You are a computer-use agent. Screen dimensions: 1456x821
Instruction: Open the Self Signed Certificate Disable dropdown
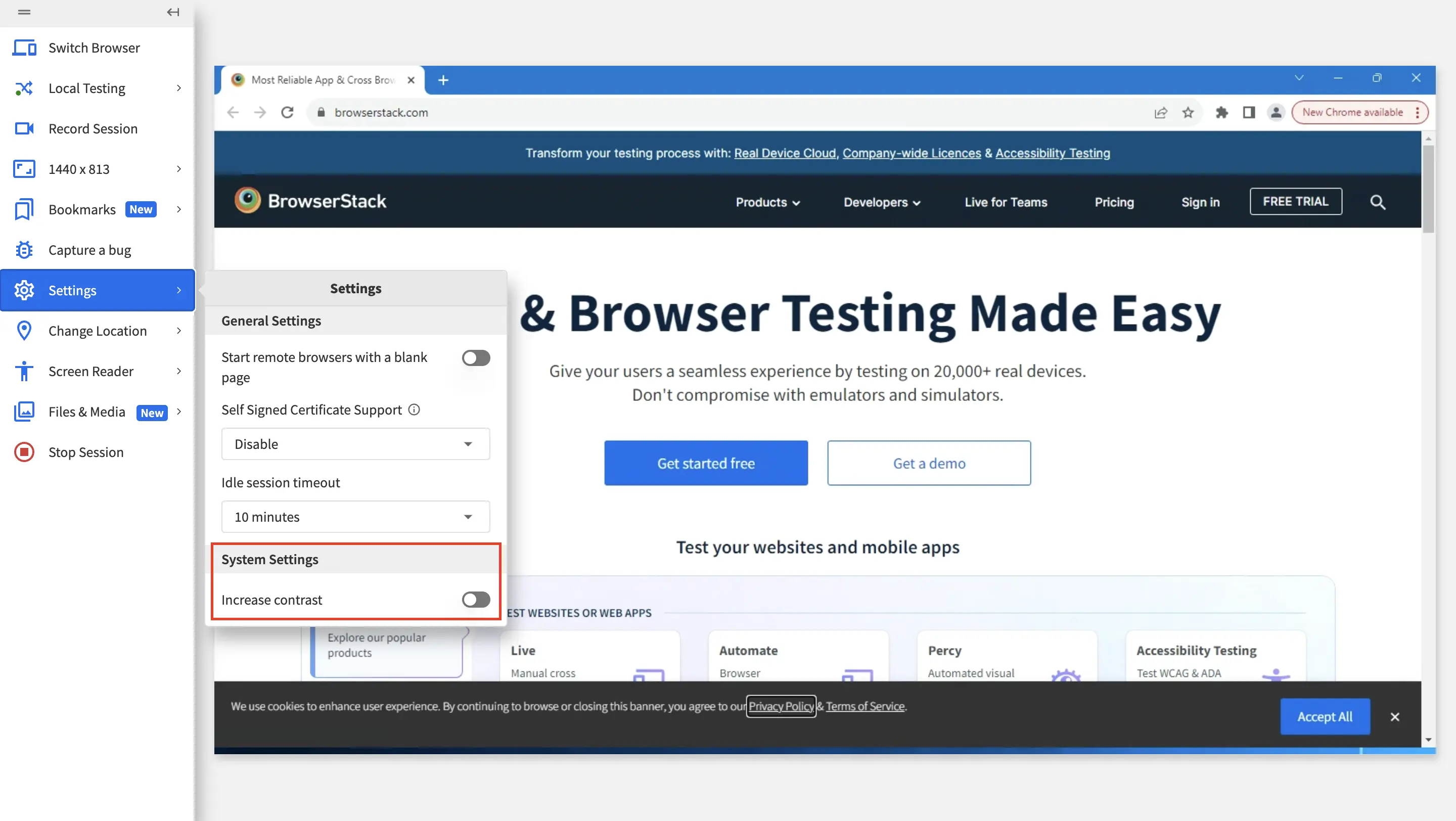pos(355,444)
